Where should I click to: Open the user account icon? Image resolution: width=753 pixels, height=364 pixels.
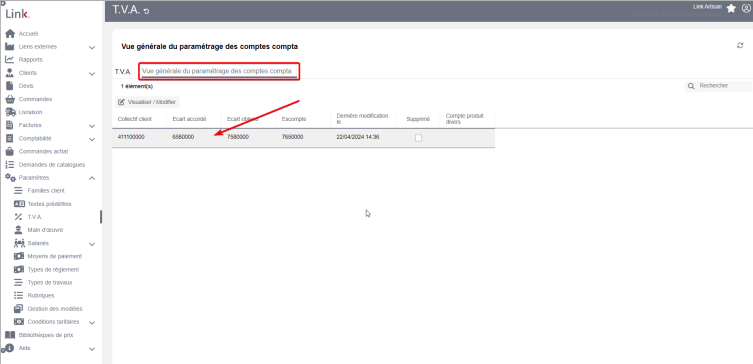(x=746, y=9)
